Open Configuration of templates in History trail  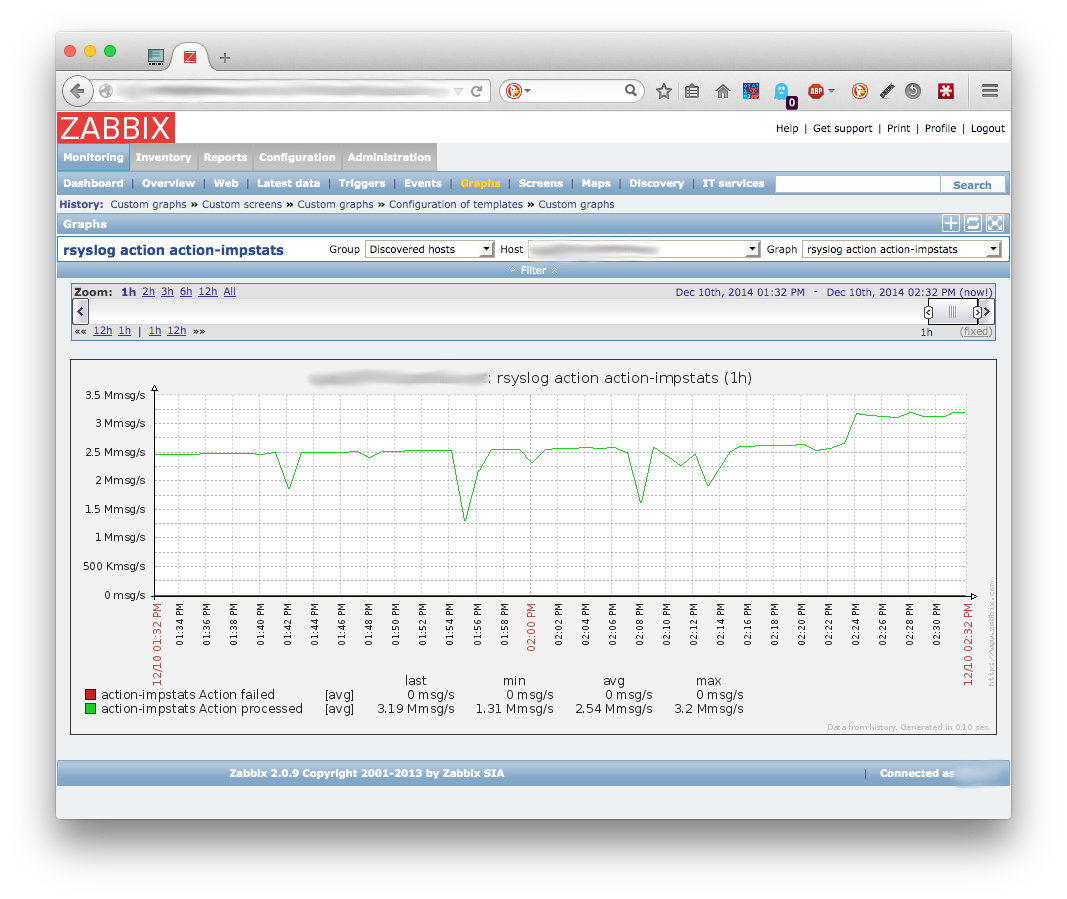pyautogui.click(x=456, y=204)
